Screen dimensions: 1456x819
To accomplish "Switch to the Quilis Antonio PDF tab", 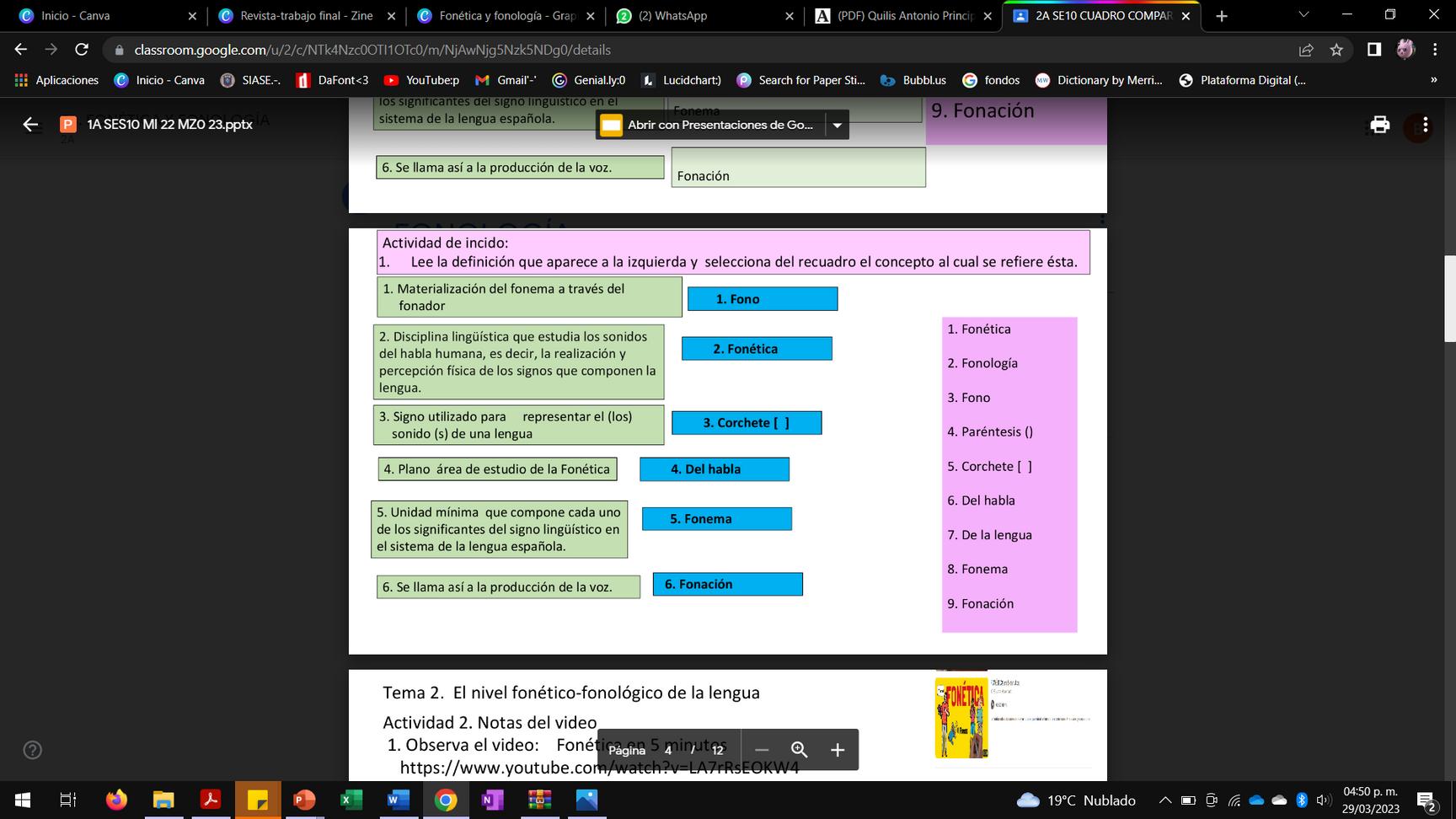I will click(902, 16).
